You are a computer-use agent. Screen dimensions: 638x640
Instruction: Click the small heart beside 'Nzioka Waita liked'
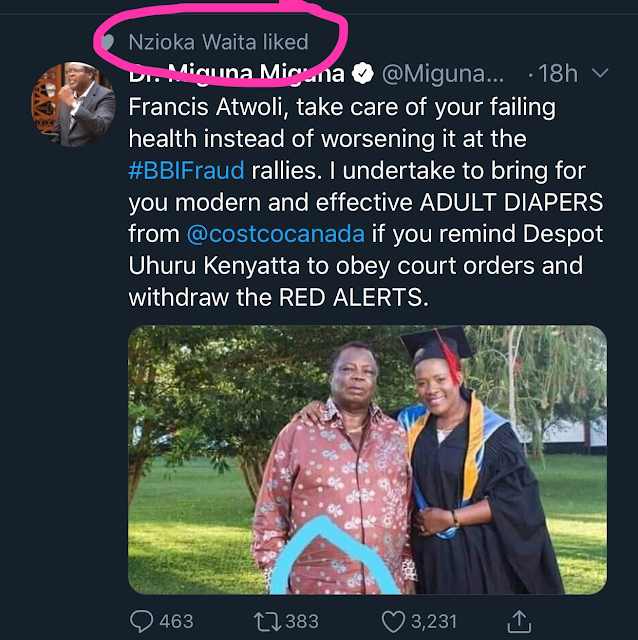(x=107, y=42)
